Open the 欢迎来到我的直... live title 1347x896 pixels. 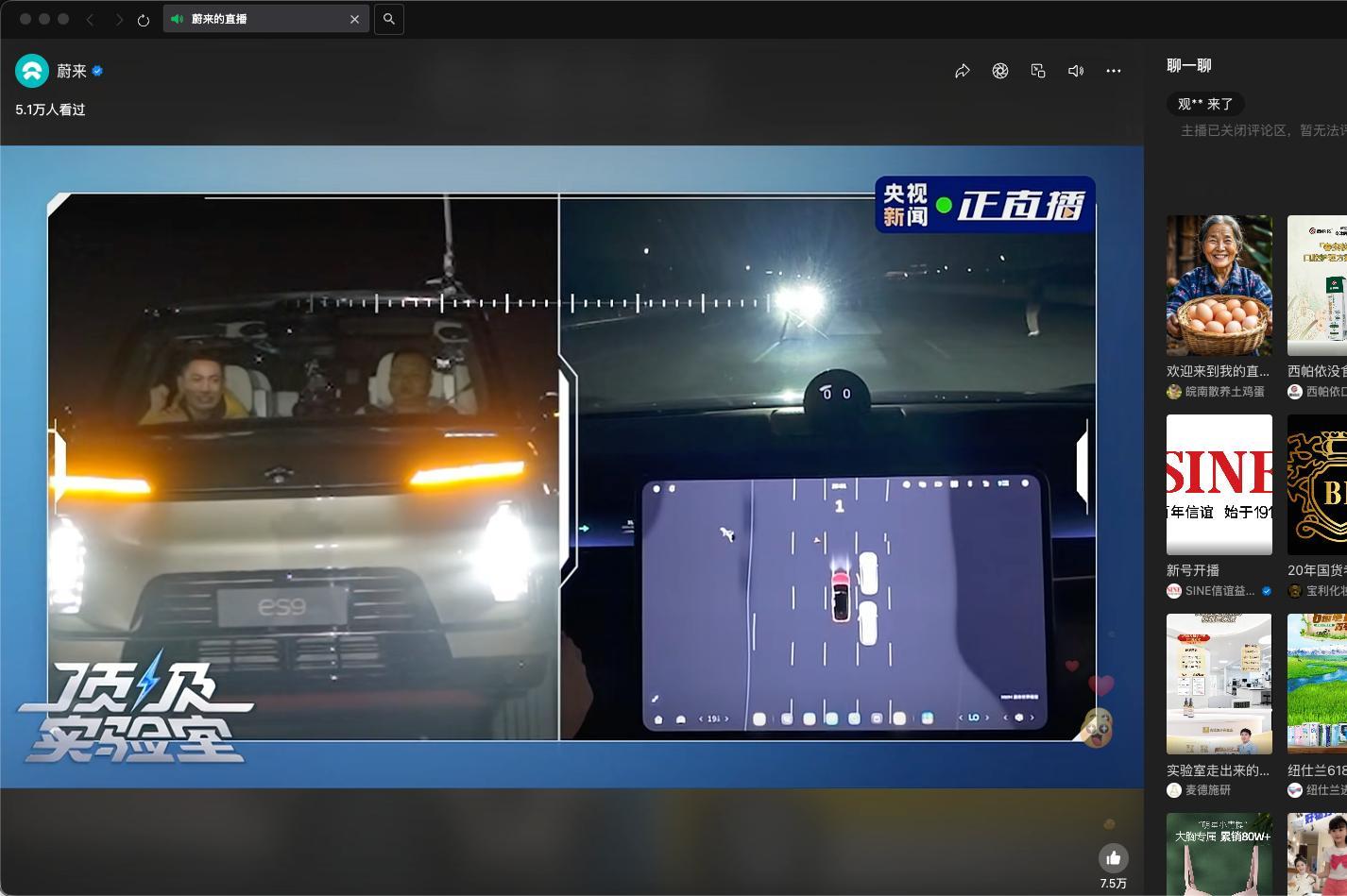(x=1218, y=371)
